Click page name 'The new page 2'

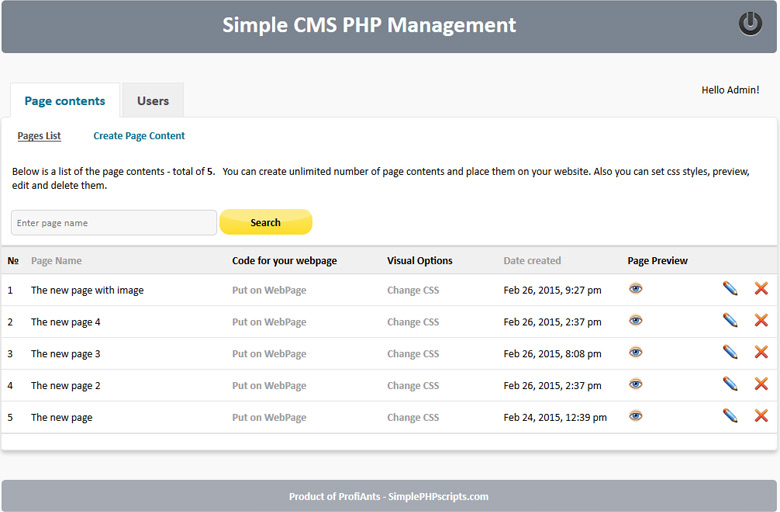66,386
